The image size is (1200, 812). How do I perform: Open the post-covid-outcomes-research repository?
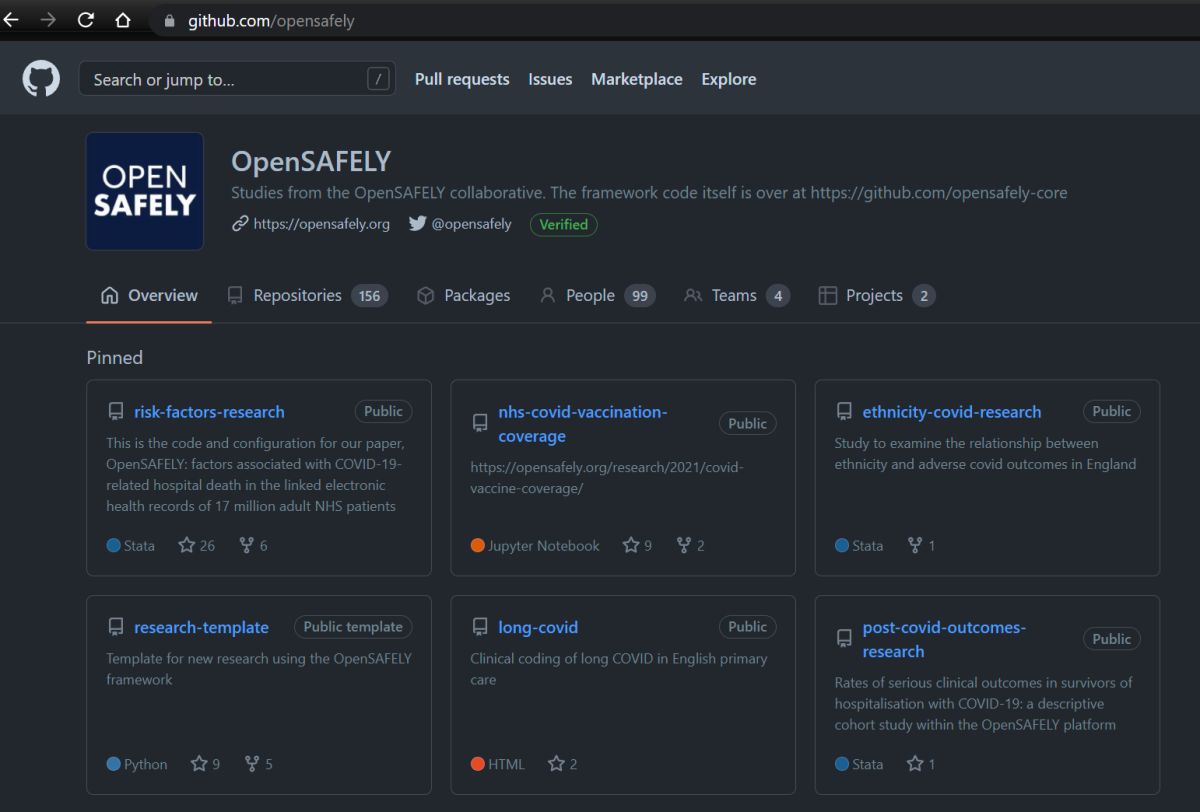click(944, 639)
